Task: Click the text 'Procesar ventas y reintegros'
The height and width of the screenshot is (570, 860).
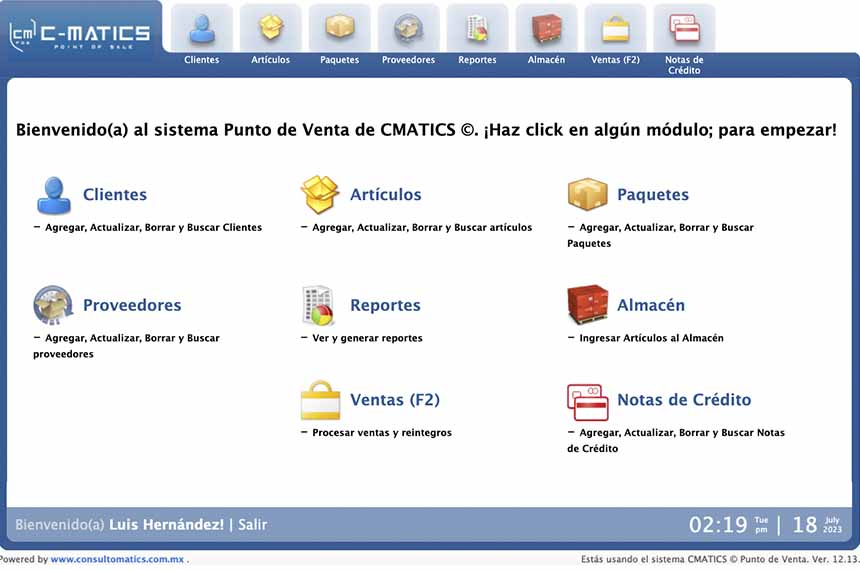Action: coord(382,432)
